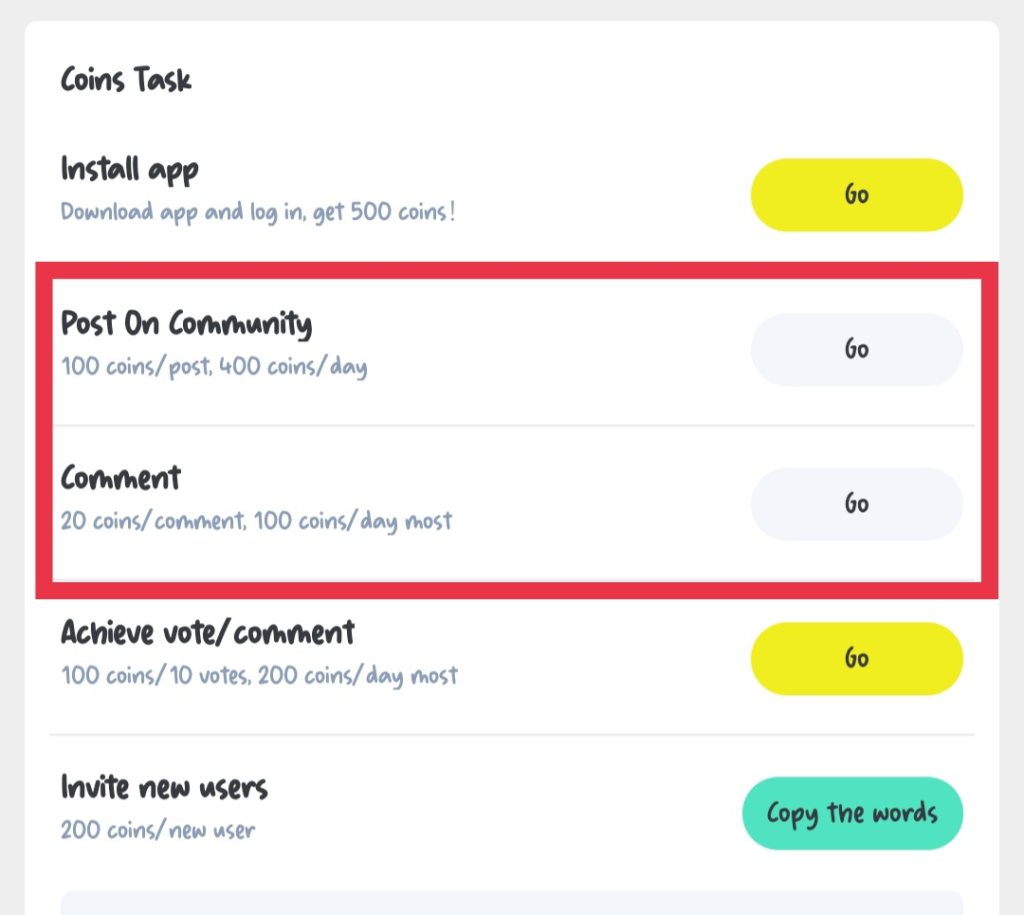The width and height of the screenshot is (1024, 915).
Task: Select the Install app task title
Action: click(129, 169)
